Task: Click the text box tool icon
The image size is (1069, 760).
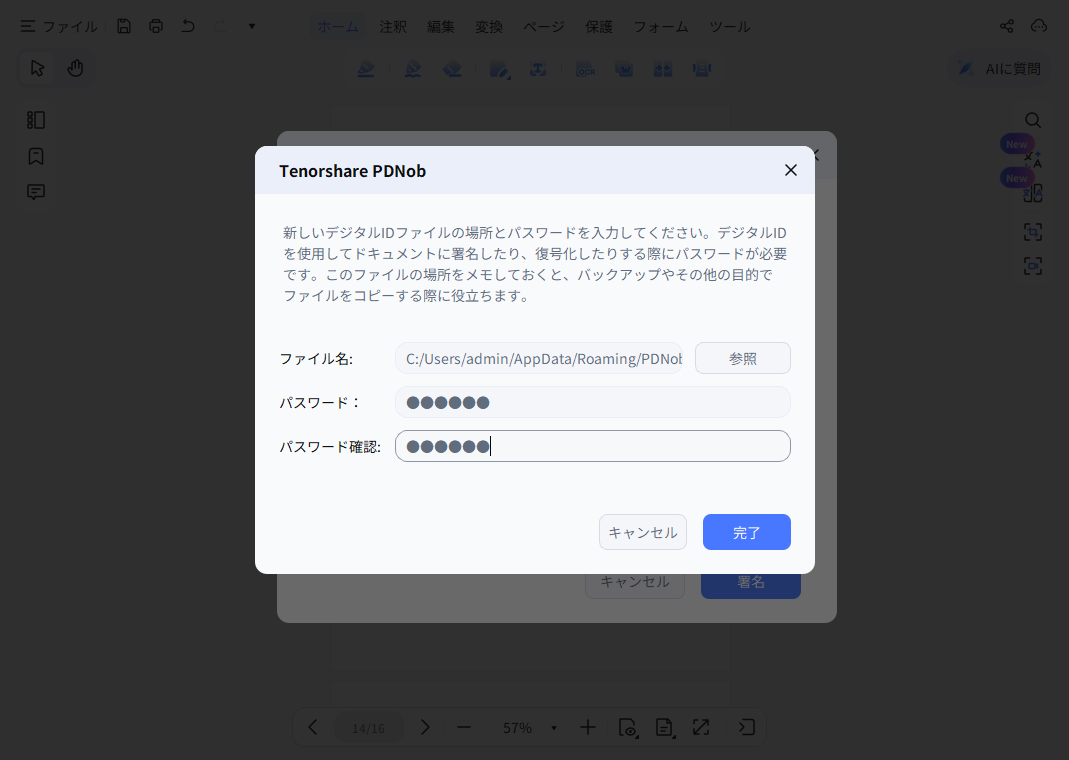Action: click(x=538, y=69)
